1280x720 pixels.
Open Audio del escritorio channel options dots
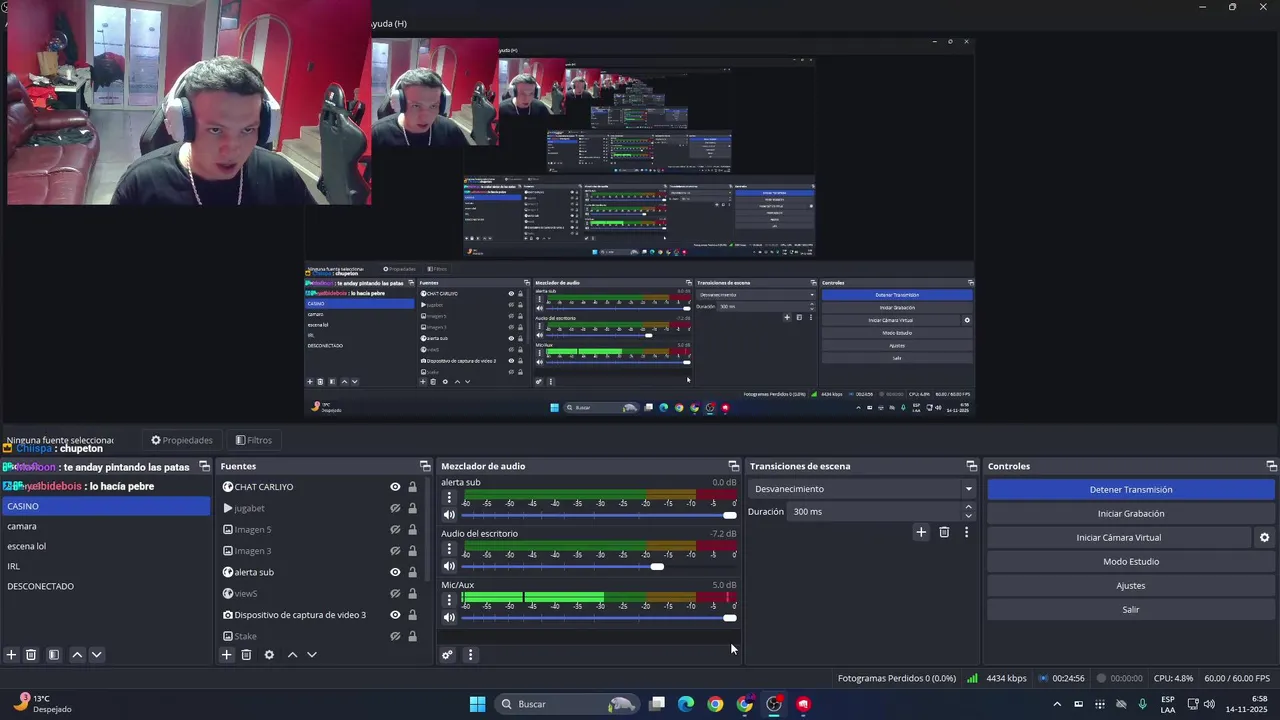coord(449,549)
